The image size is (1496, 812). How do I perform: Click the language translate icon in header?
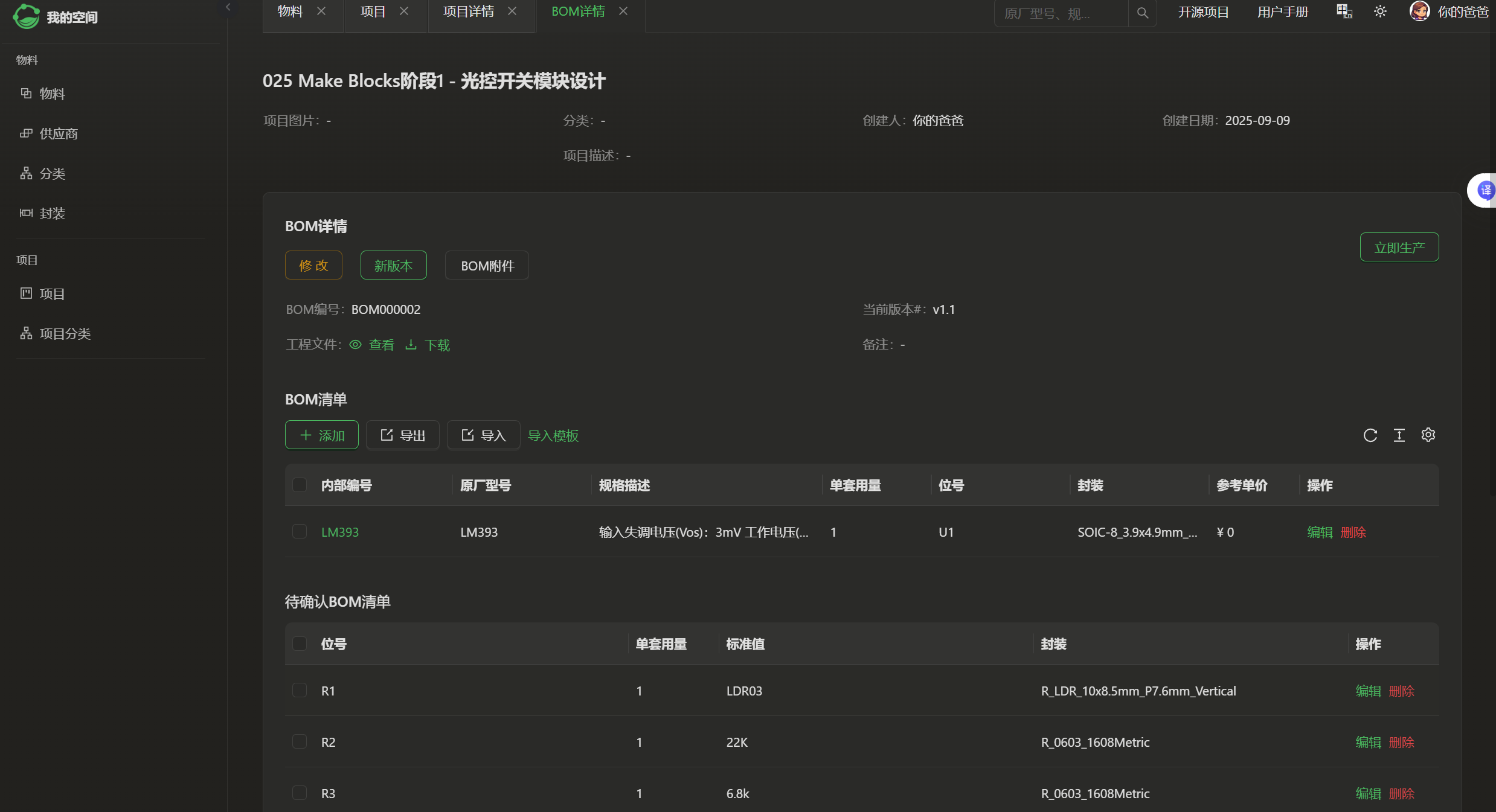1344,11
